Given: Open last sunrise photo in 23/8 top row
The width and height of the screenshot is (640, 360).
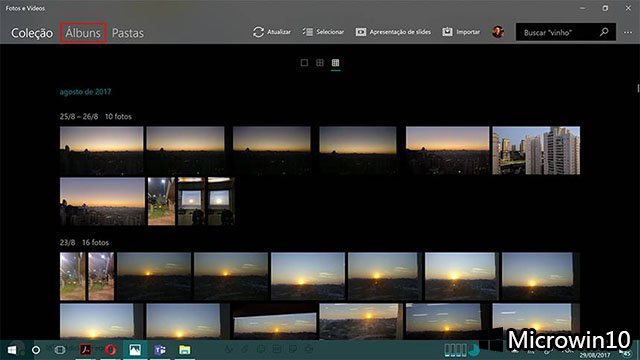Looking at the screenshot, I should point(540,276).
